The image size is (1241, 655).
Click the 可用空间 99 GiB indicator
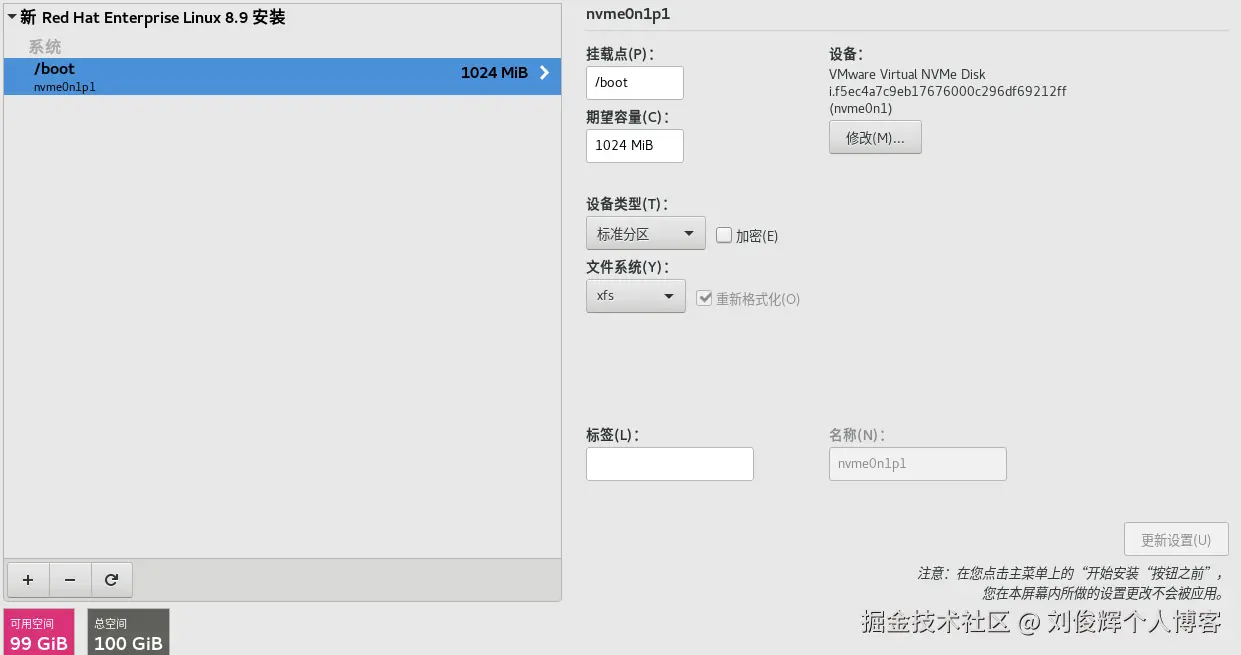(x=39, y=632)
